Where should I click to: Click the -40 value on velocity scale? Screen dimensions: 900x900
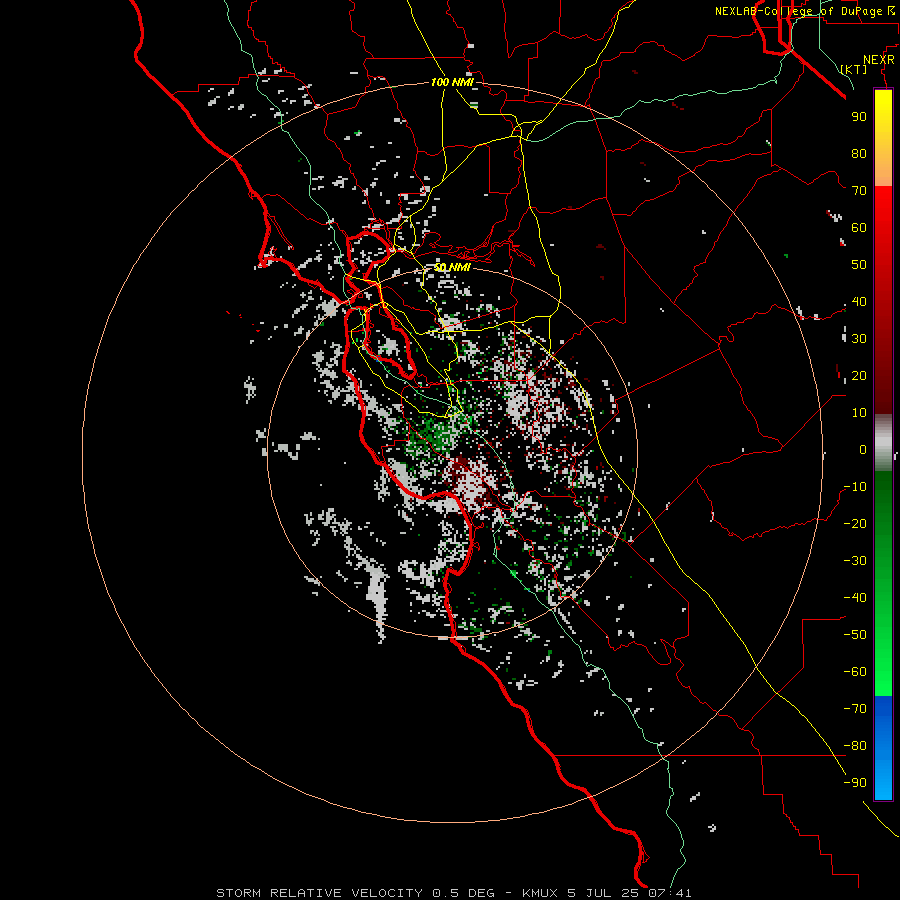(855, 598)
